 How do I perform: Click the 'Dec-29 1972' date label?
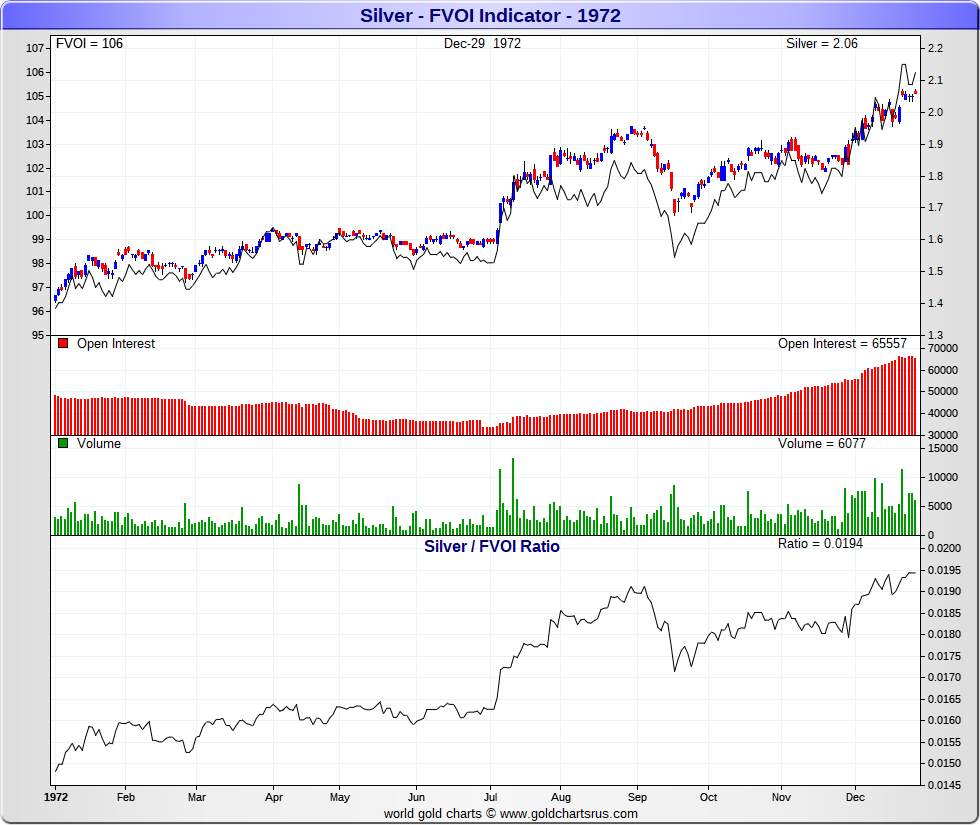[x=482, y=44]
